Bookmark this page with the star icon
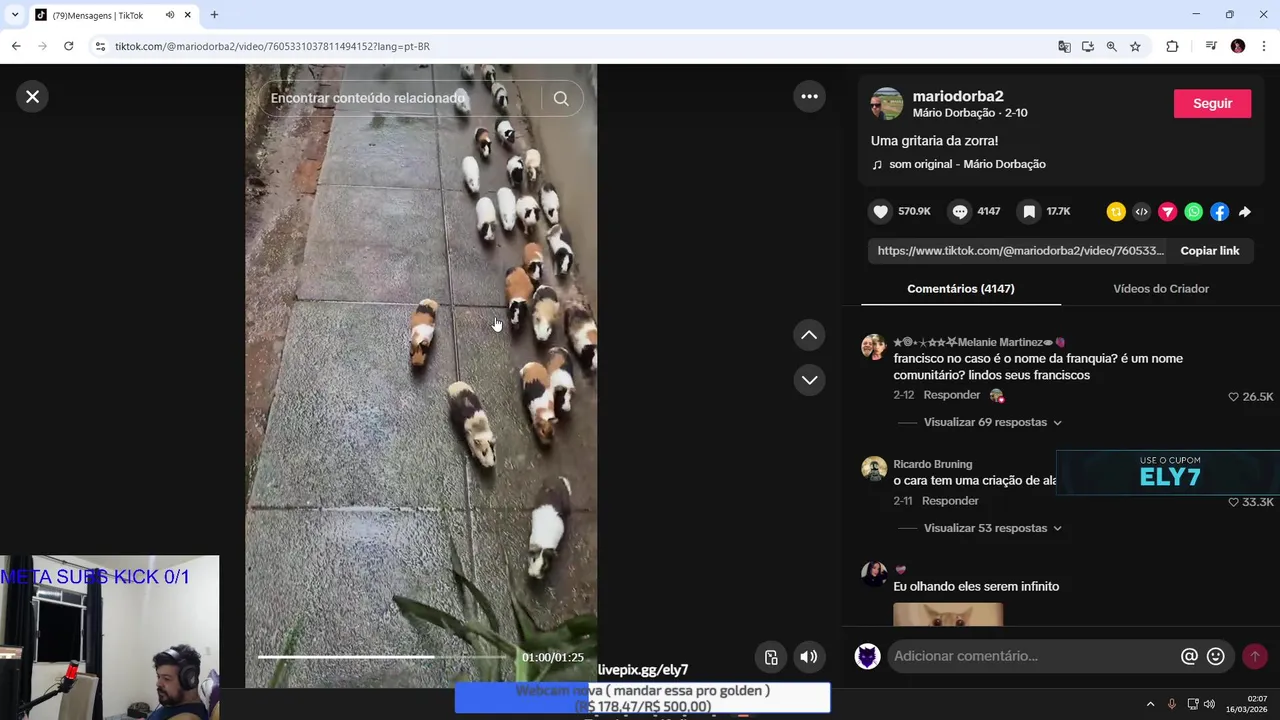This screenshot has height=720, width=1280. coord(1135,46)
